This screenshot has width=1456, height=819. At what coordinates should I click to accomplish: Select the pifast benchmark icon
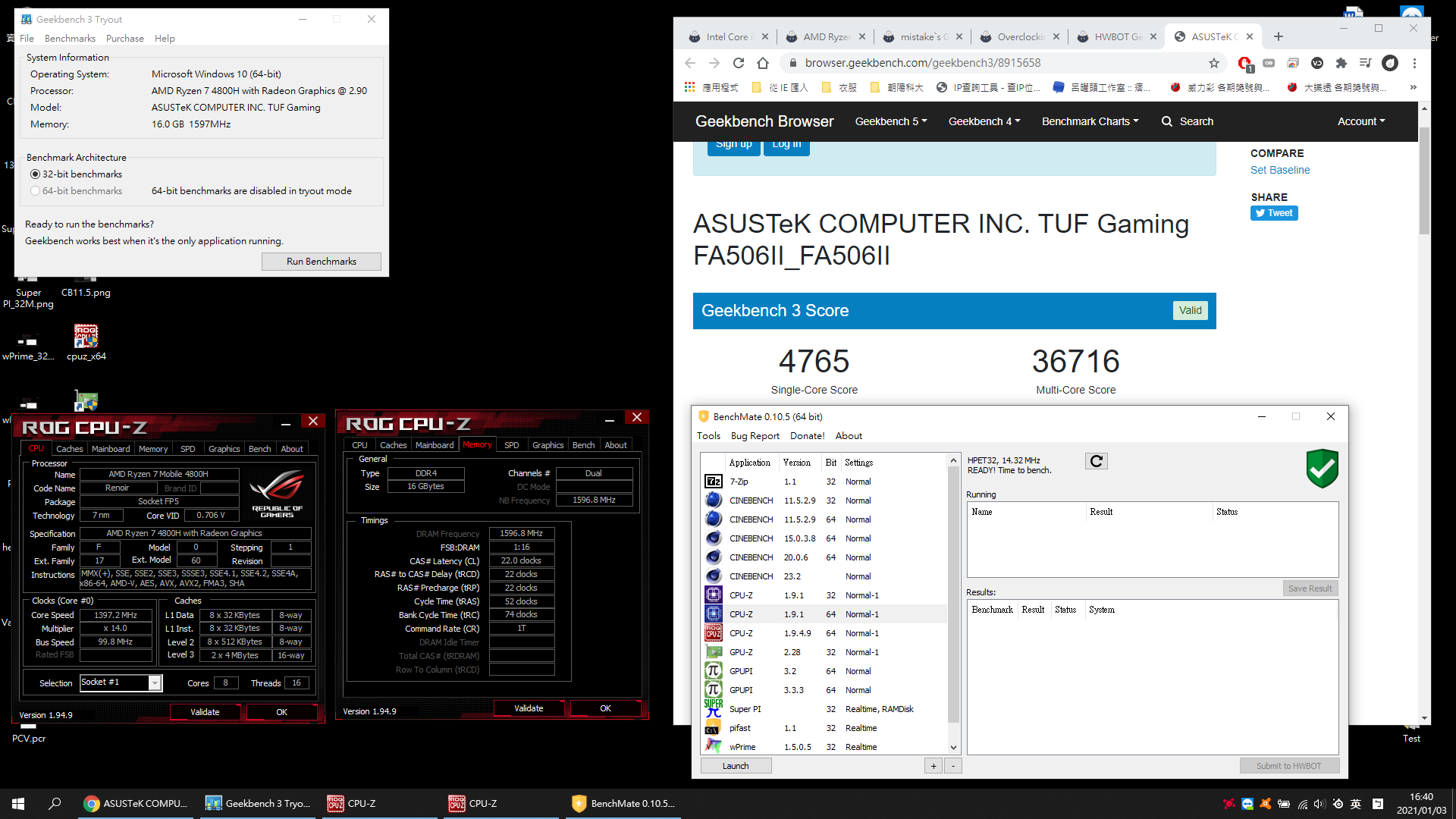(714, 728)
